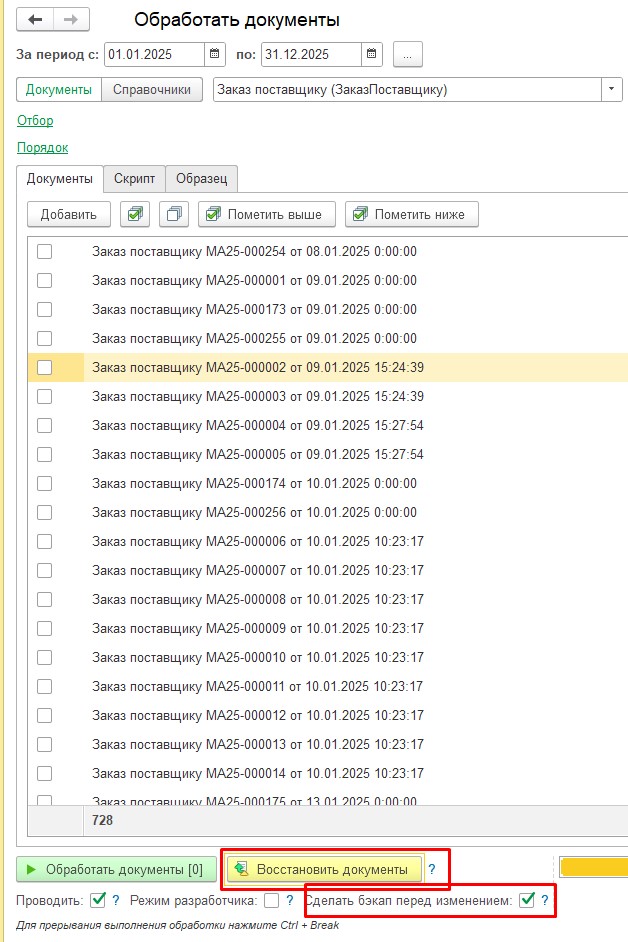Select row Заказ поставщику МА25-000008

pos(328,600)
